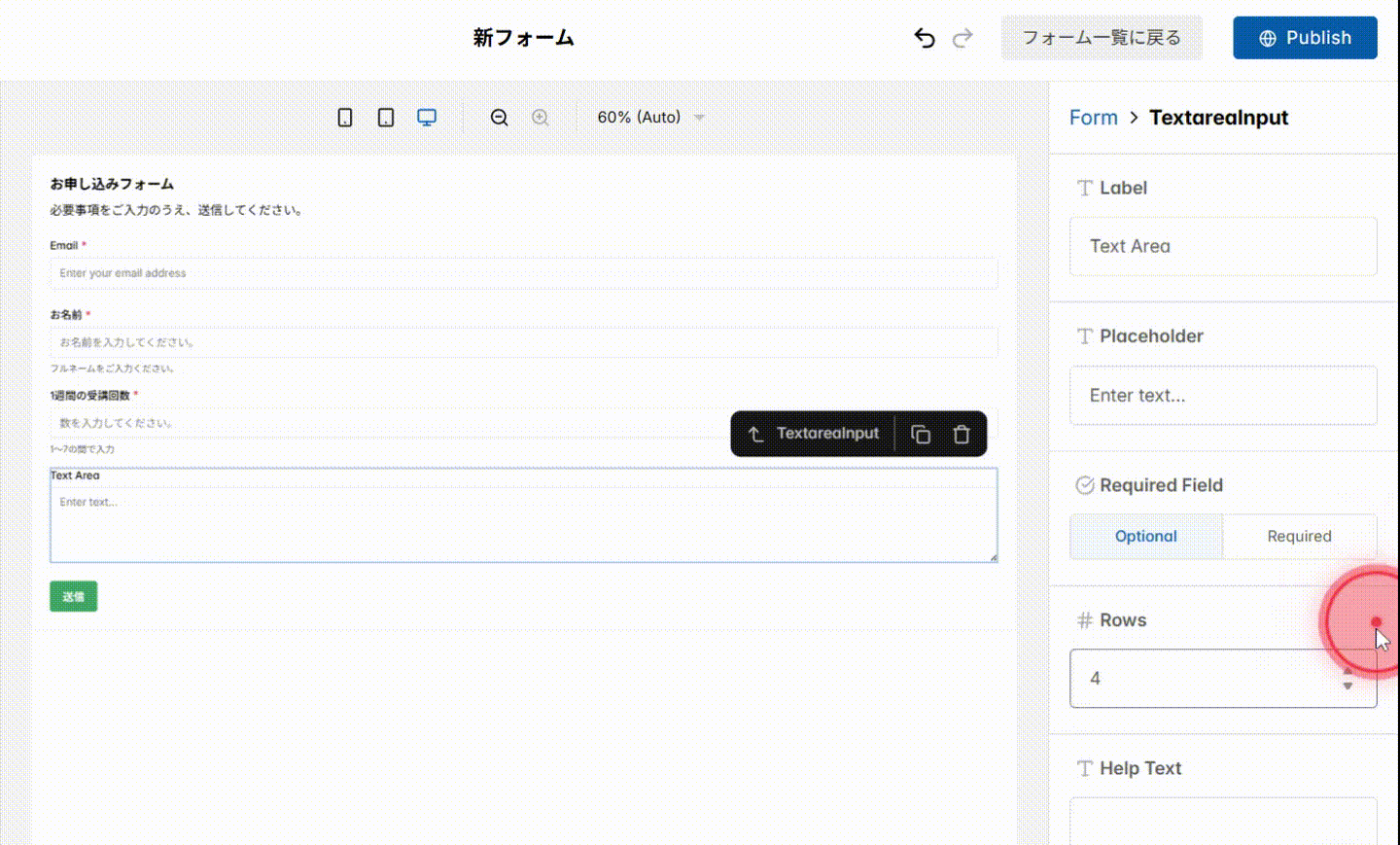Click inside the Placeholder text field

pos(1222,395)
